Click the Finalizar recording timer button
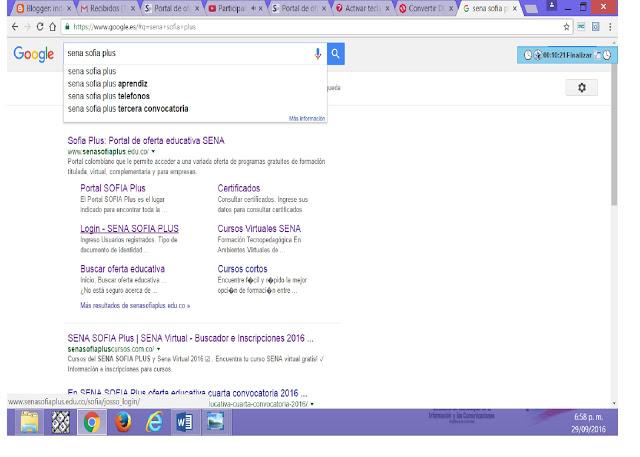The image size is (640, 457). point(567,55)
